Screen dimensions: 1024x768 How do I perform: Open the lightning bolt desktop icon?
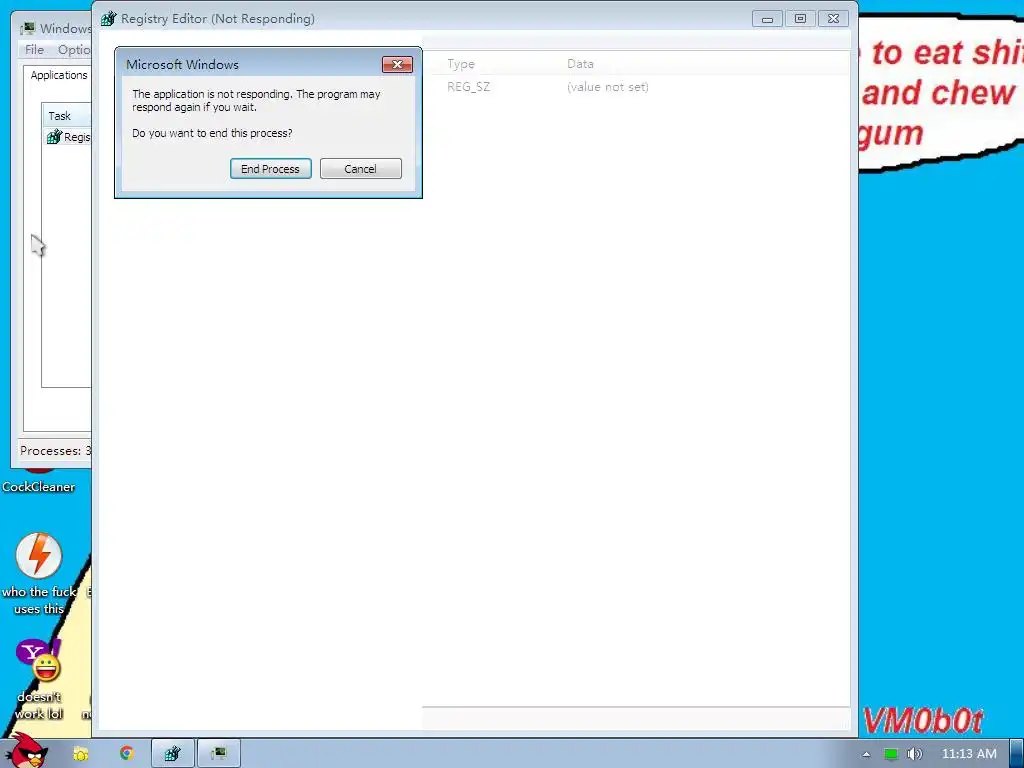39,556
